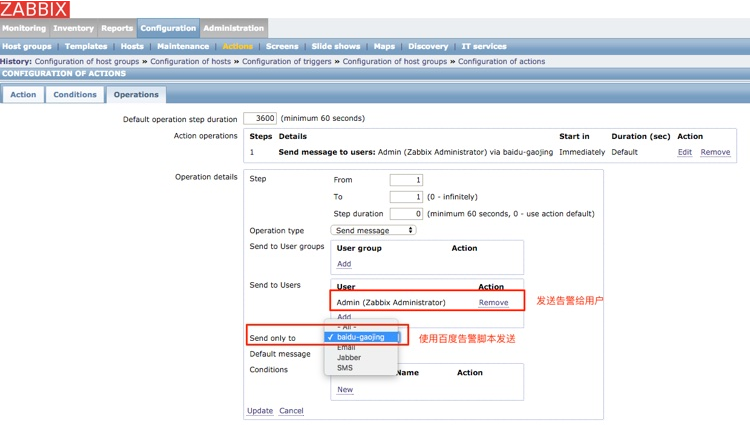Image resolution: width=750 pixels, height=444 pixels.
Task: Go to Maintenance submenu
Action: point(183,46)
